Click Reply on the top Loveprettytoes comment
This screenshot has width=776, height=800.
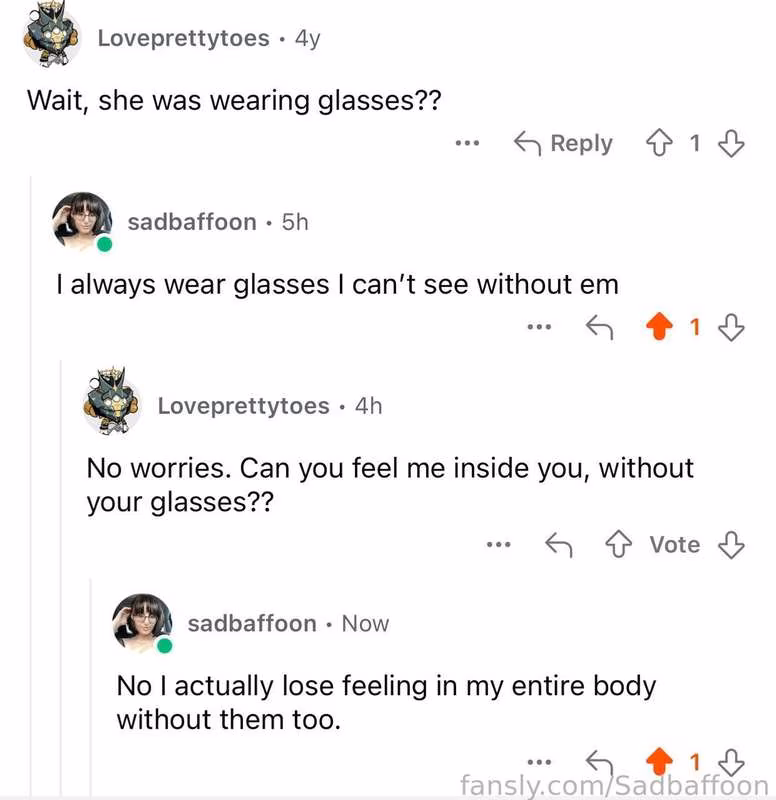(563, 144)
